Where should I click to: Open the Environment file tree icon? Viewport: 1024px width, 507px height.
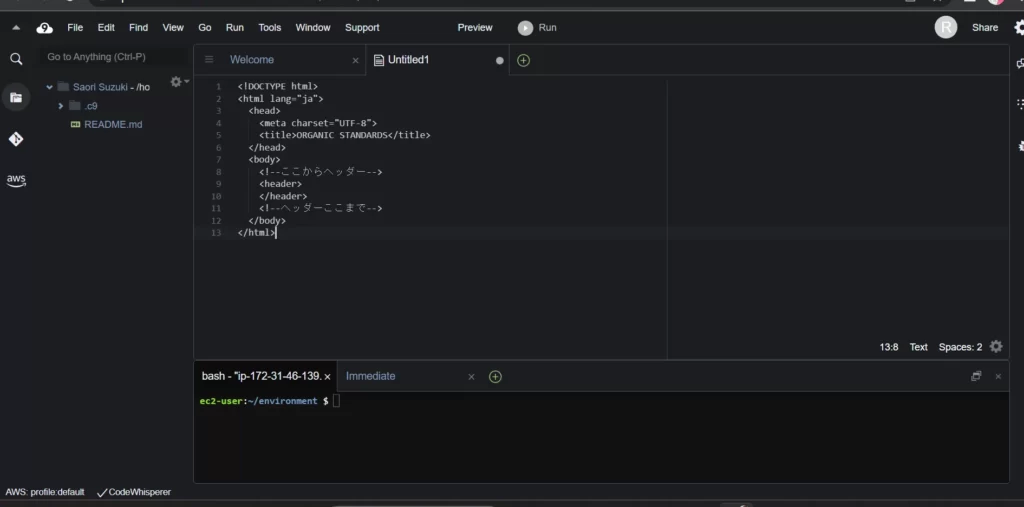[16, 98]
